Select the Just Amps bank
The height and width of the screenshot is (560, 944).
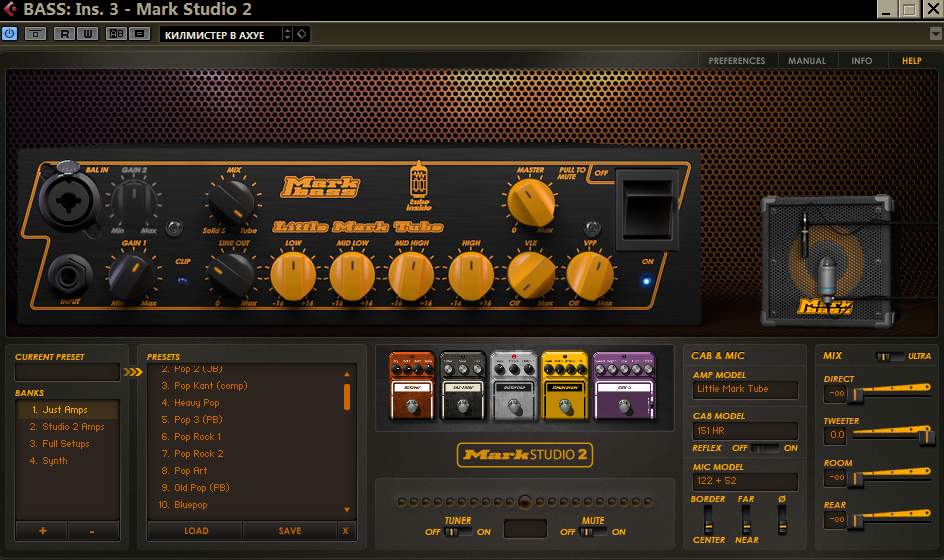[67, 409]
